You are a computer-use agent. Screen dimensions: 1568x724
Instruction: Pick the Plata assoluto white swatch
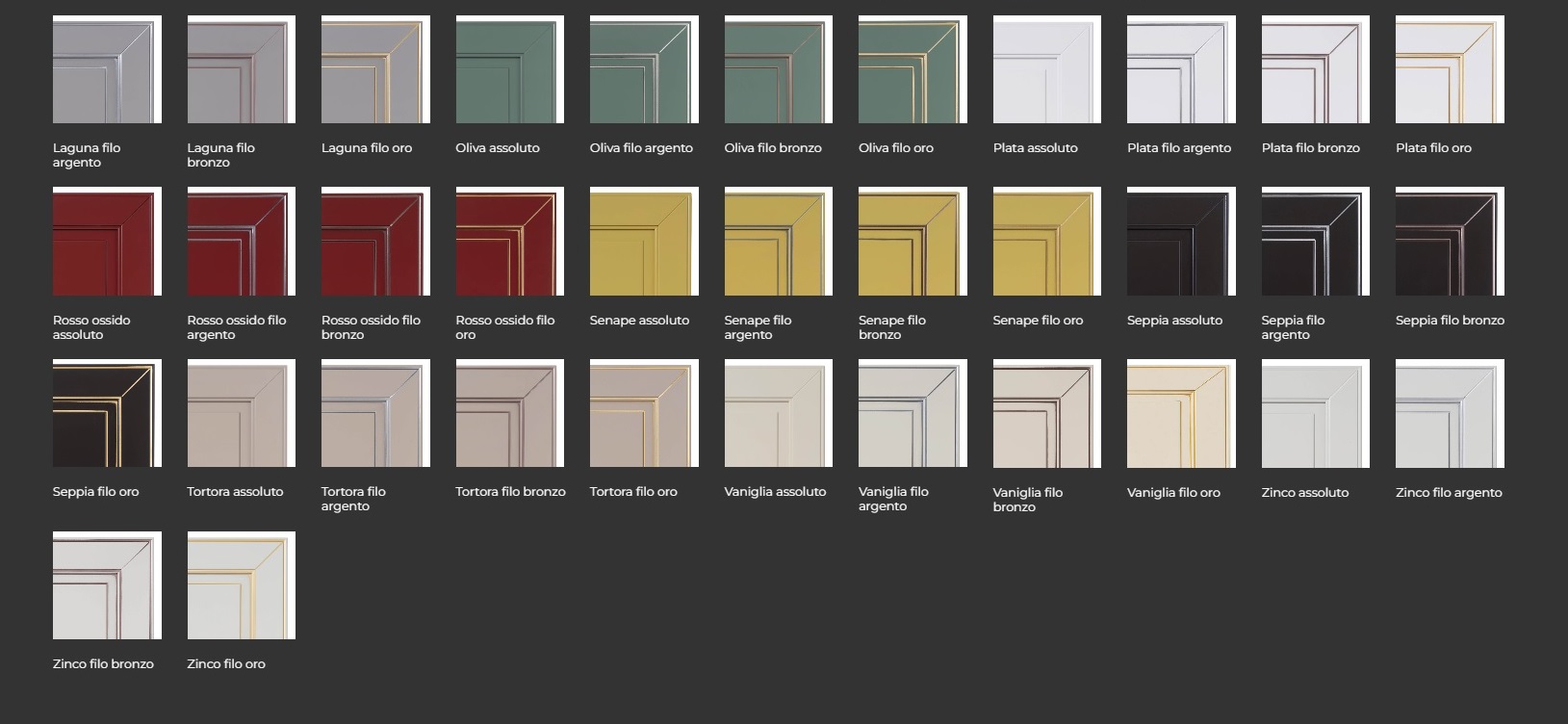coord(1047,69)
